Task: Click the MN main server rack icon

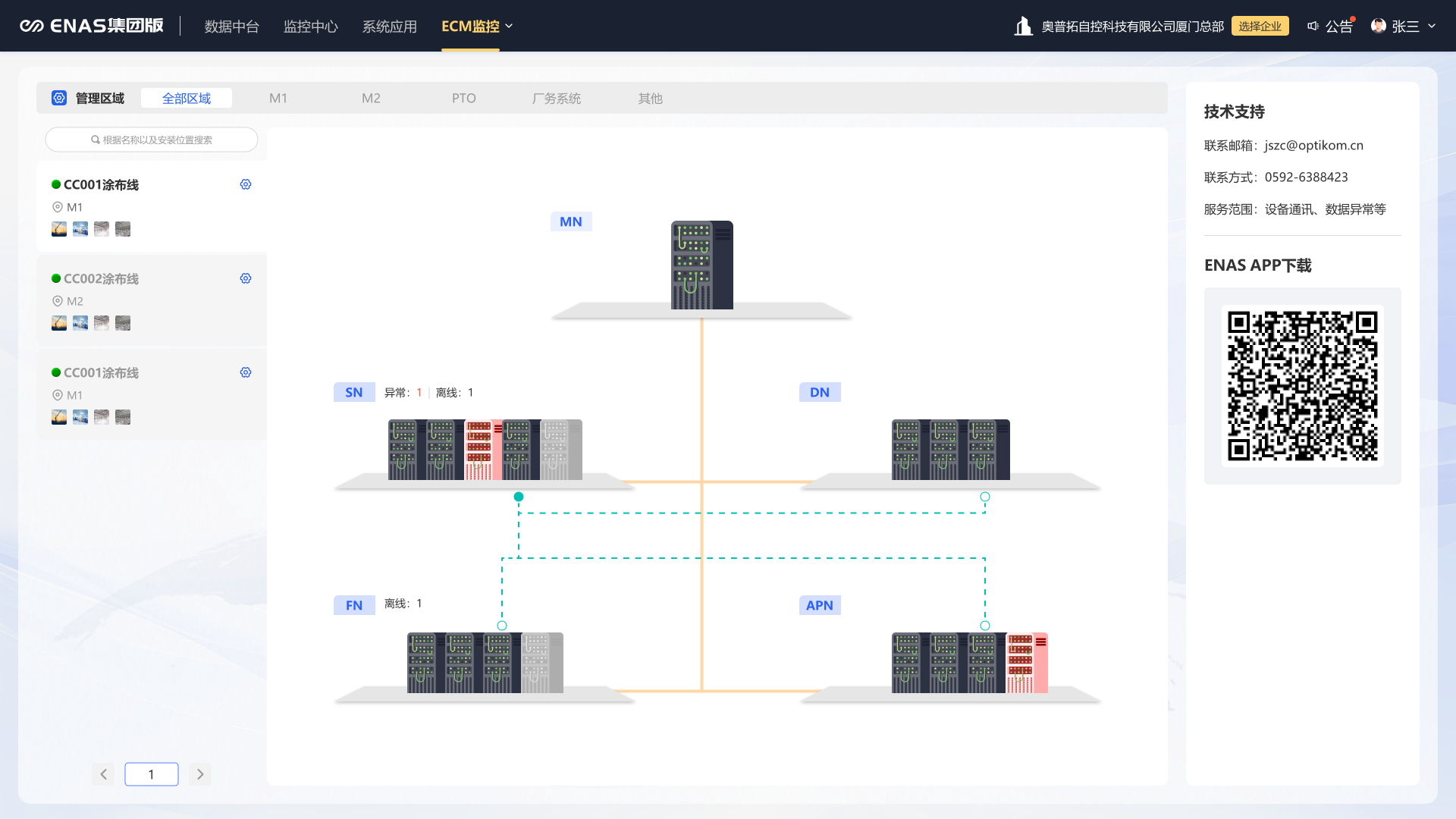Action: click(701, 265)
